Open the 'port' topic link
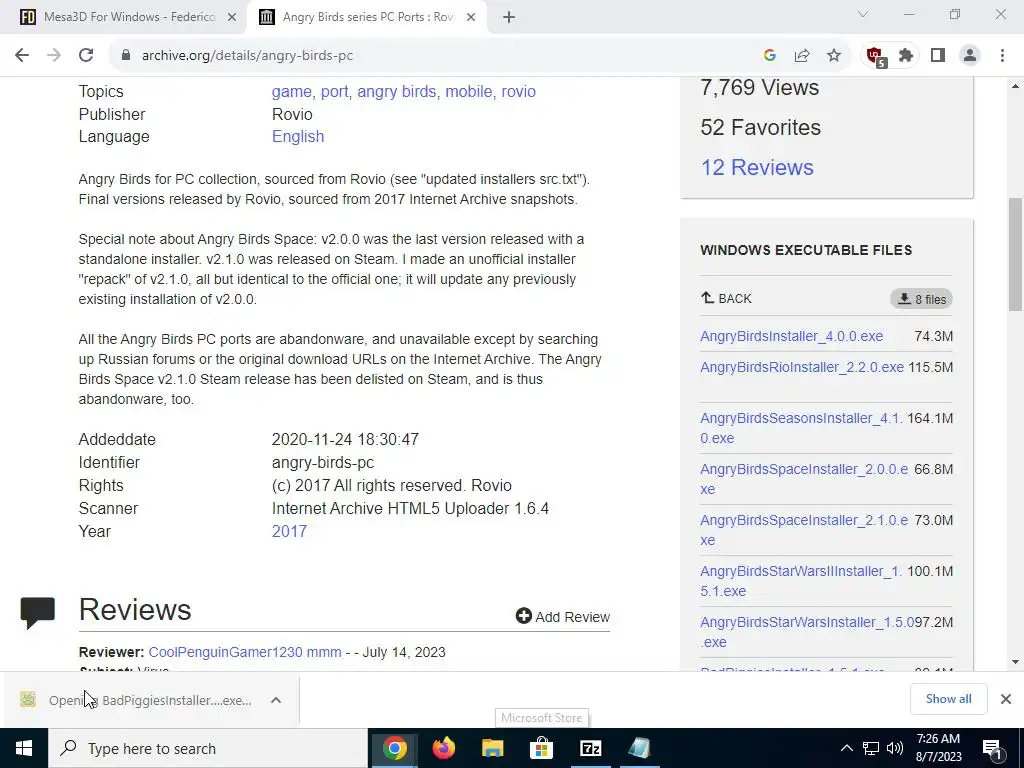 point(334,91)
